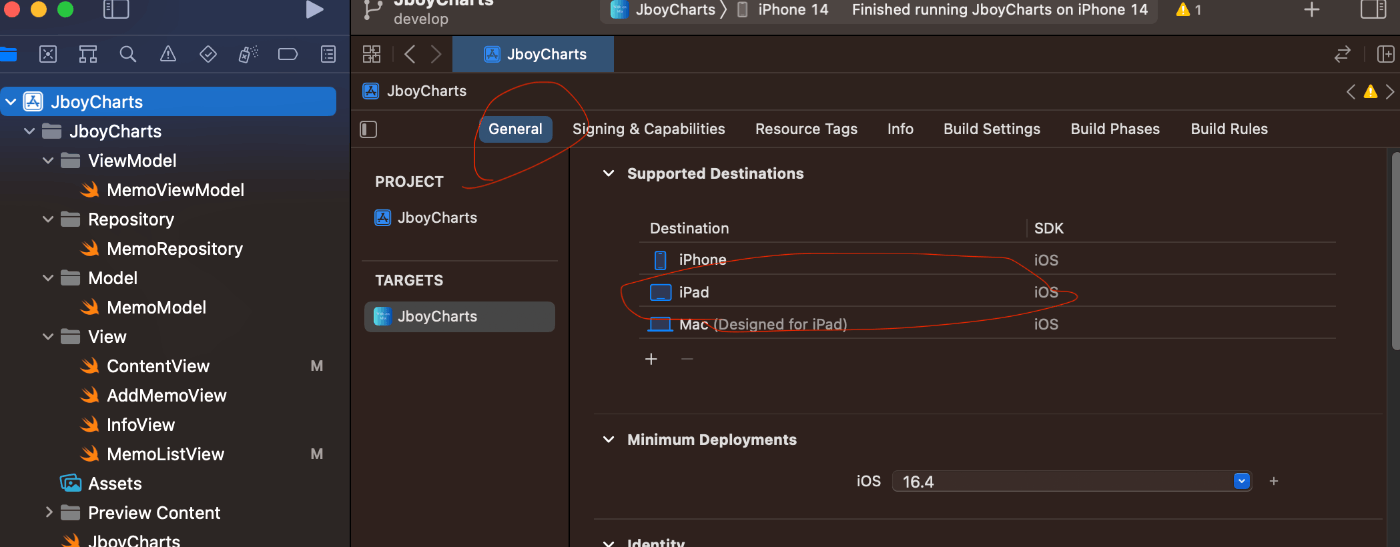Screen dimensions: 1400x547
Task: Select the Mac (Designed for iPad) row
Action: (987, 324)
